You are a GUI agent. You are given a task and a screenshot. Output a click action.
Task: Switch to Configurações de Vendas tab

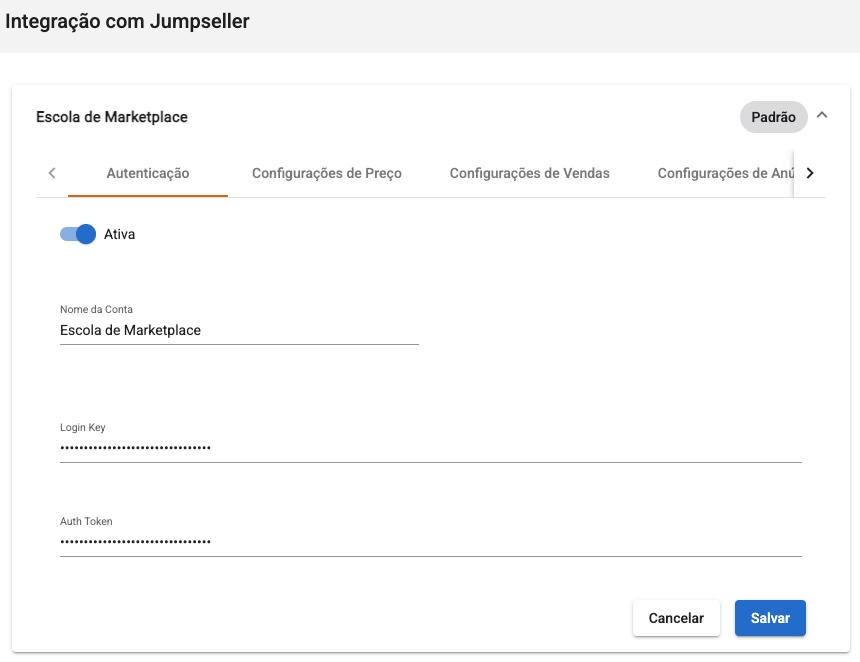[529, 173]
